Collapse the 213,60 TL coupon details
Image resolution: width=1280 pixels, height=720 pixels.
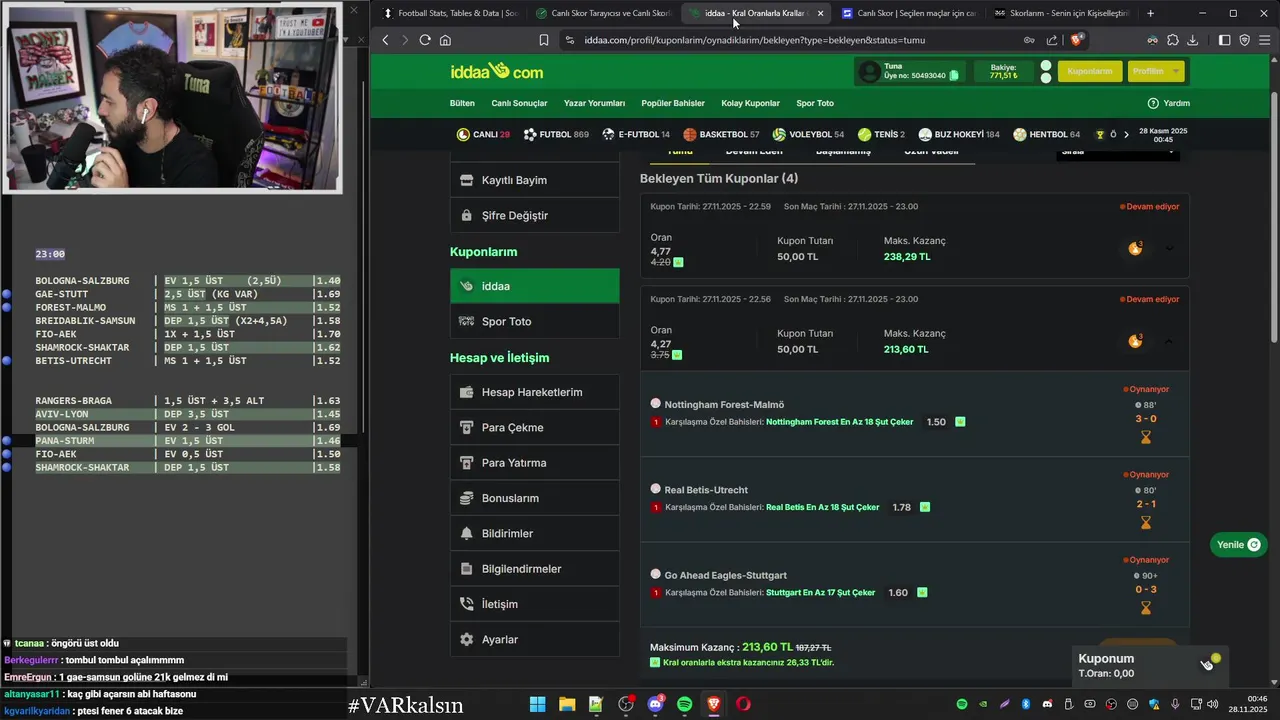(x=1168, y=341)
